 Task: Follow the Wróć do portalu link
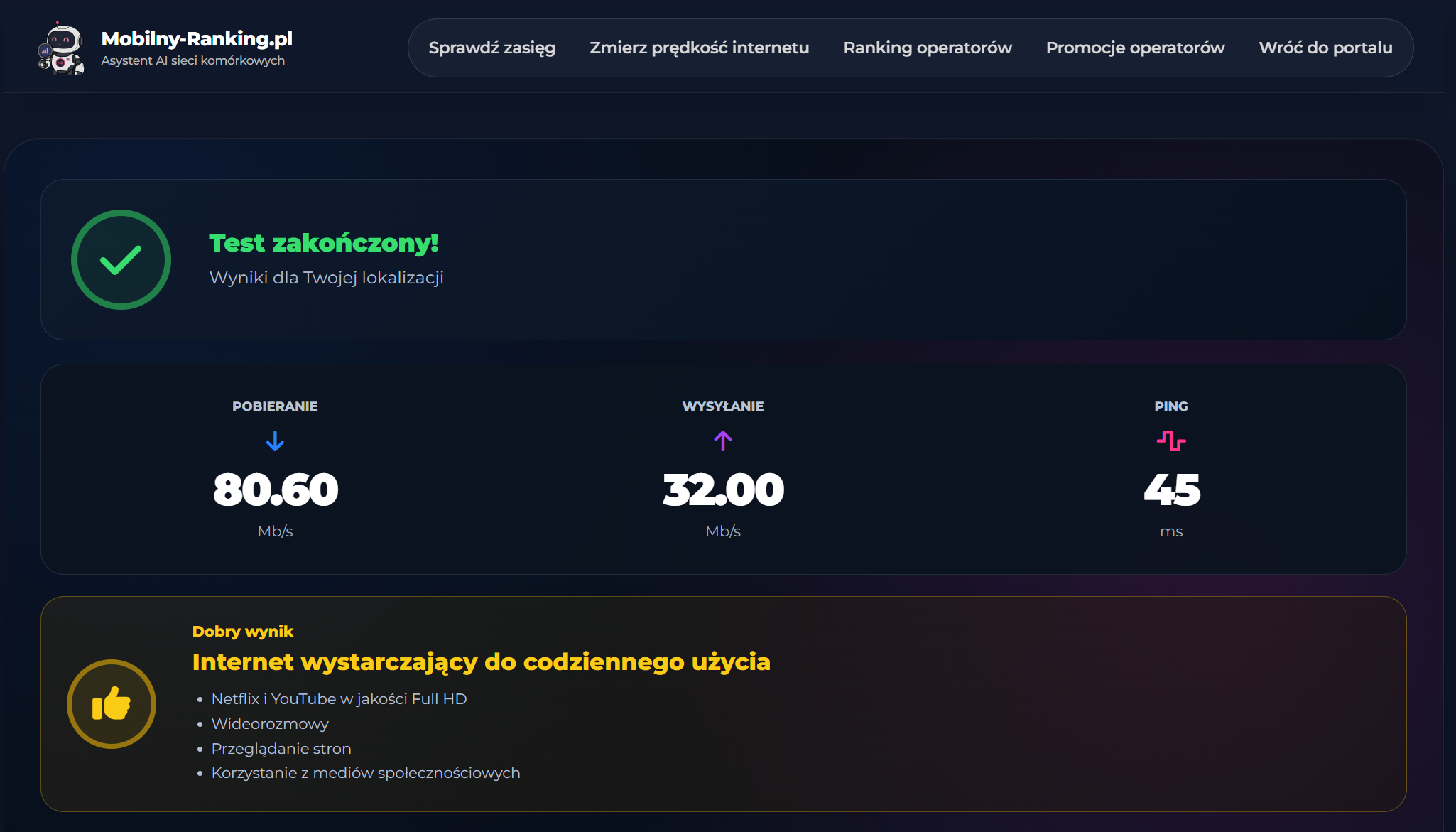click(x=1326, y=48)
